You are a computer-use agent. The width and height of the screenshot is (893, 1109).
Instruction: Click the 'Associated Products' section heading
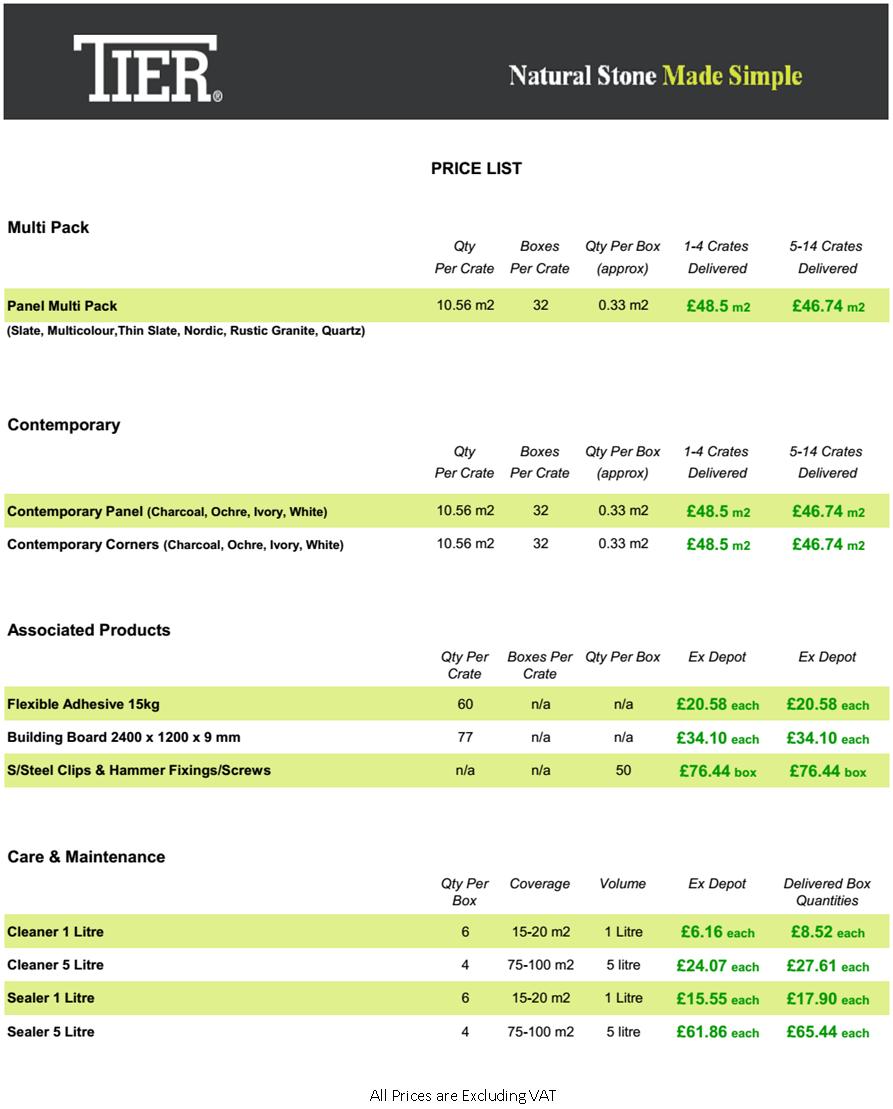(x=89, y=629)
